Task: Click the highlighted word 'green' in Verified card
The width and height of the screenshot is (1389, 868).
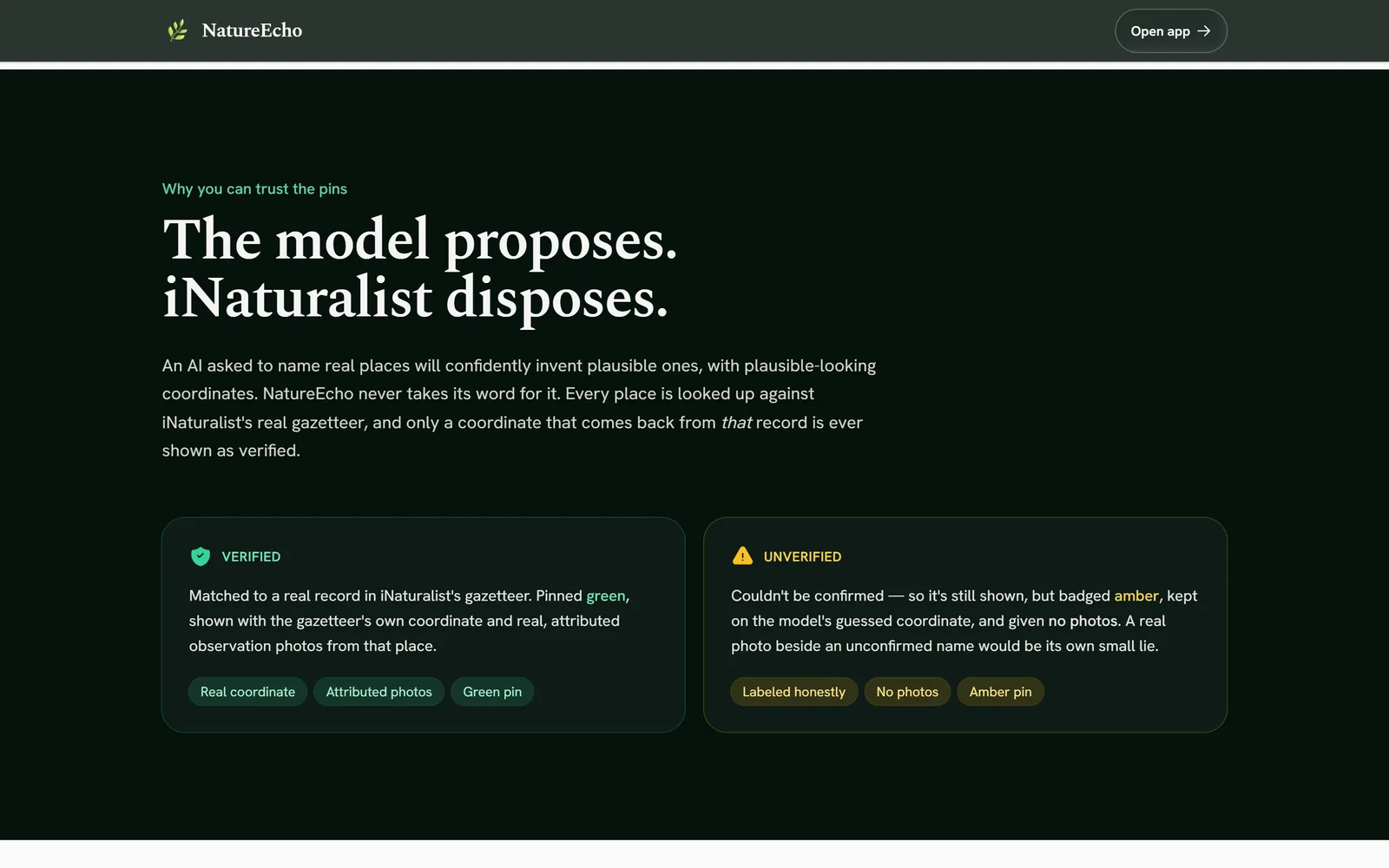Action: pyautogui.click(x=606, y=596)
